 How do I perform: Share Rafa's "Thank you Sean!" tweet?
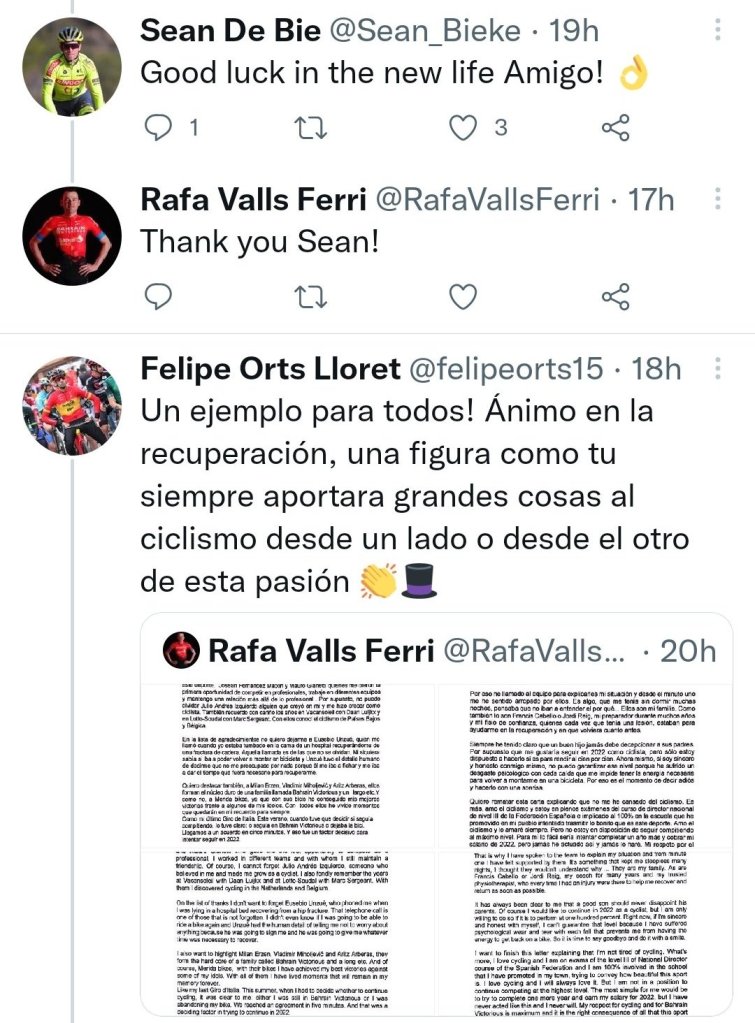[x=616, y=296]
